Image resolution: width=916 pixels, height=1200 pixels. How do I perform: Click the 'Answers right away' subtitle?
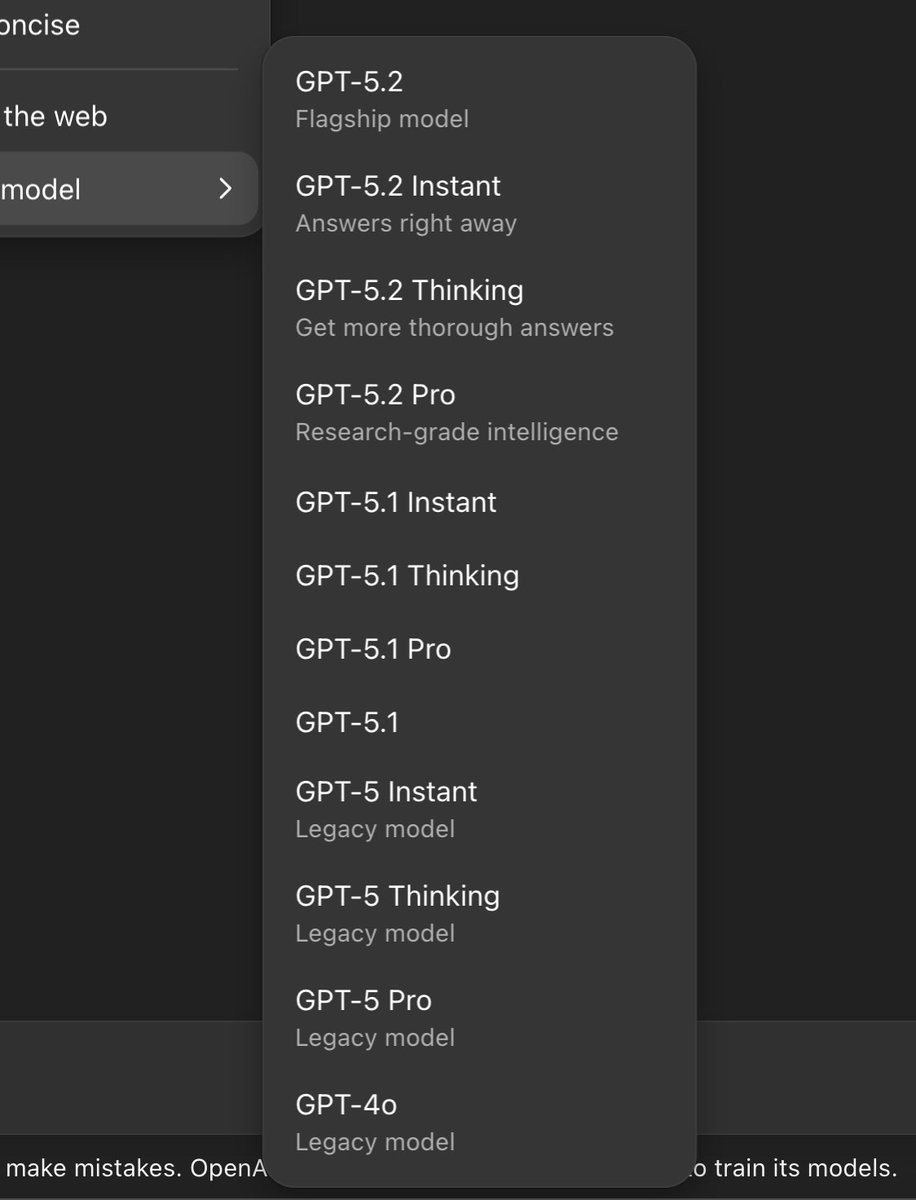tap(405, 223)
